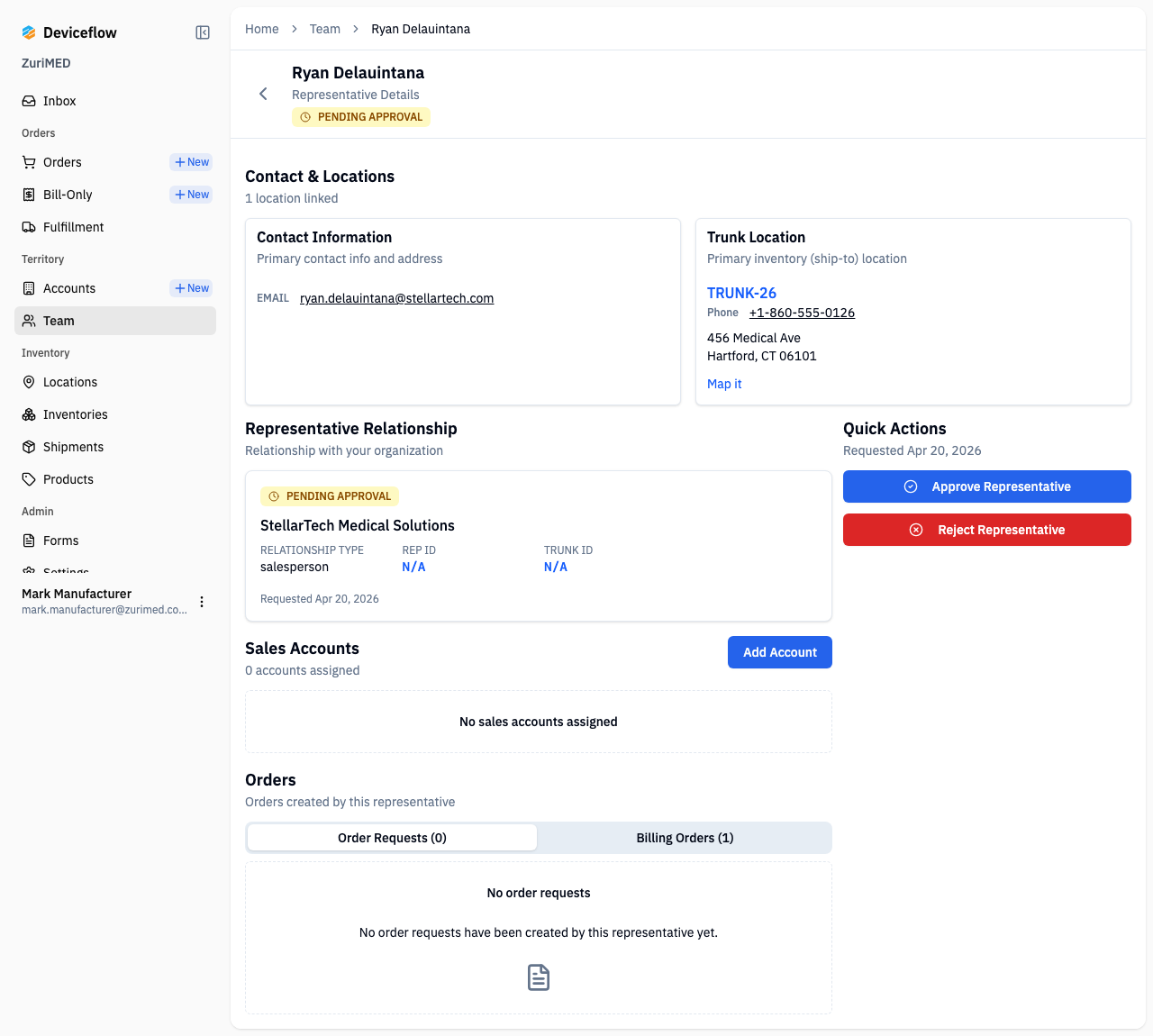
Task: Switch to the Billing Orders (1) tab
Action: 685,838
